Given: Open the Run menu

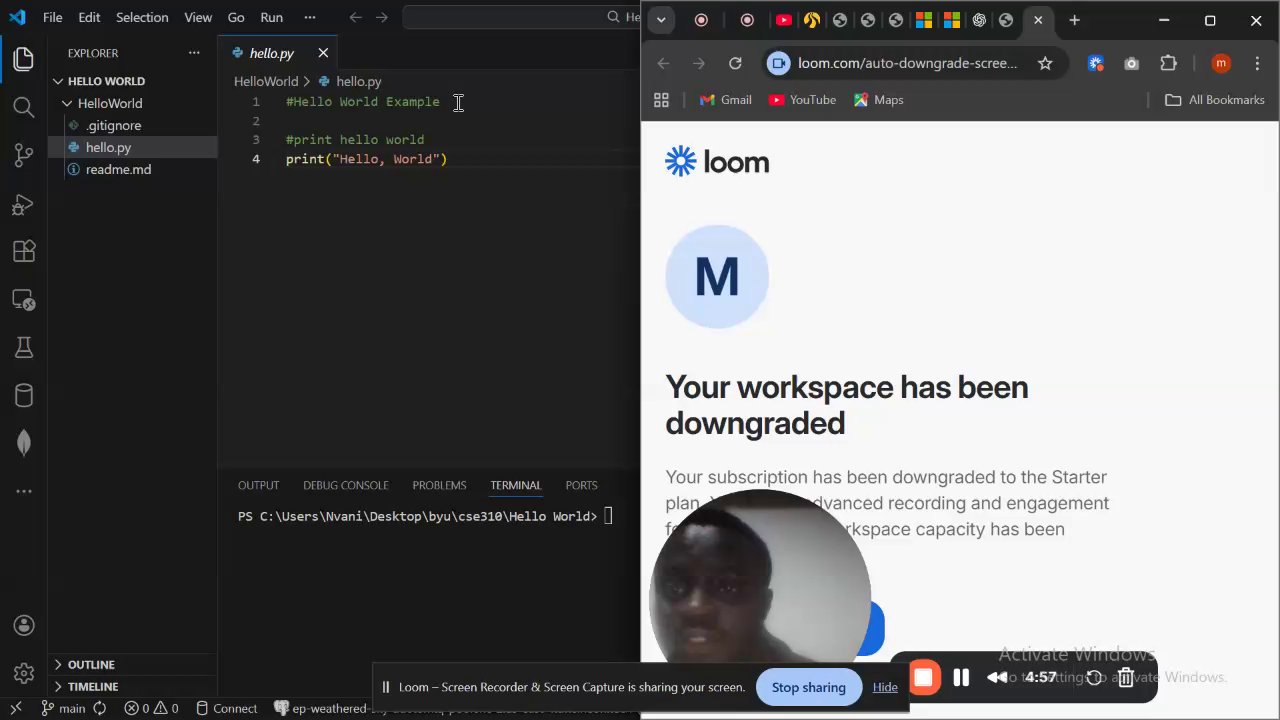Looking at the screenshot, I should (x=271, y=17).
